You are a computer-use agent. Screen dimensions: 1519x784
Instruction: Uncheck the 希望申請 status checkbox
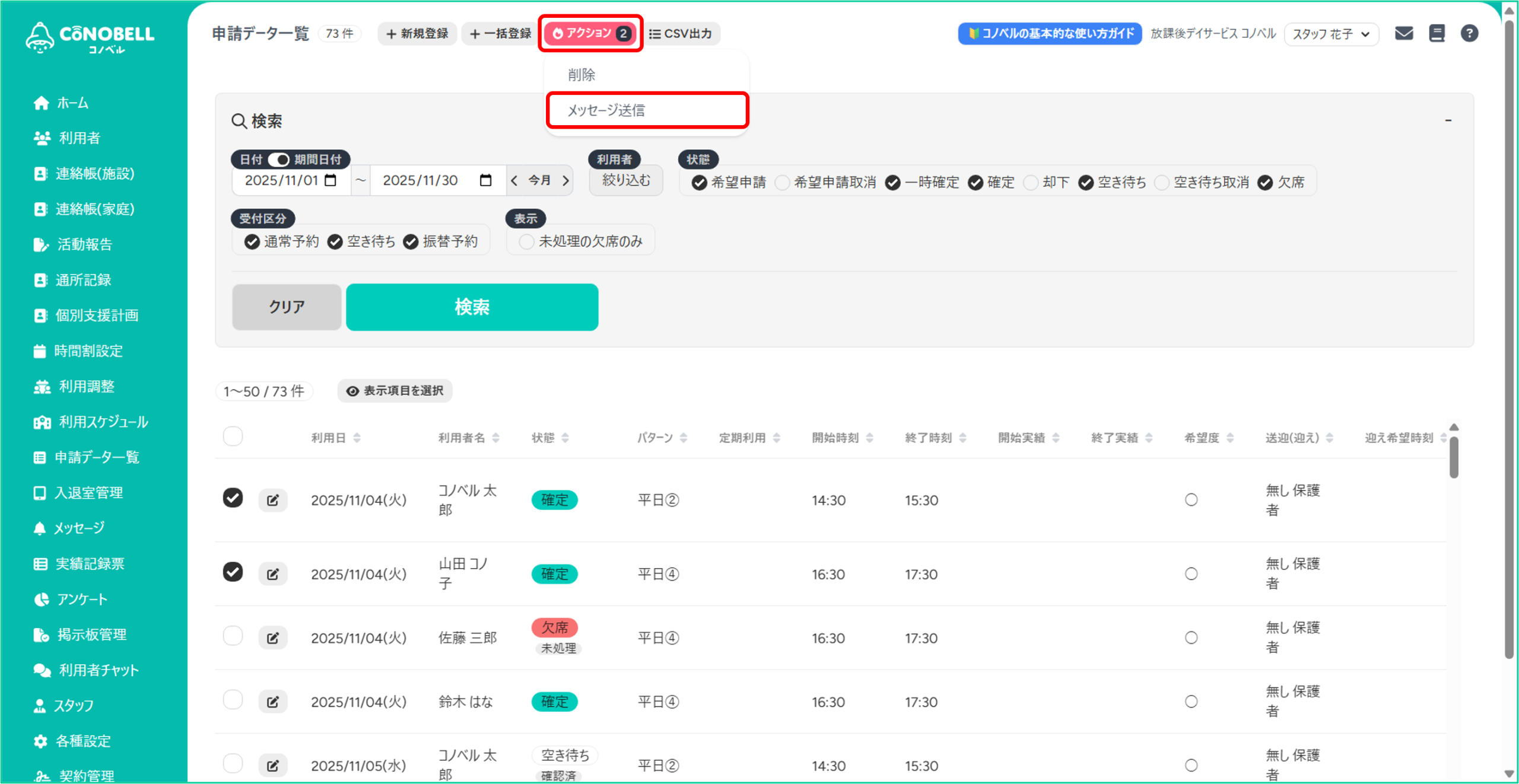coord(699,183)
